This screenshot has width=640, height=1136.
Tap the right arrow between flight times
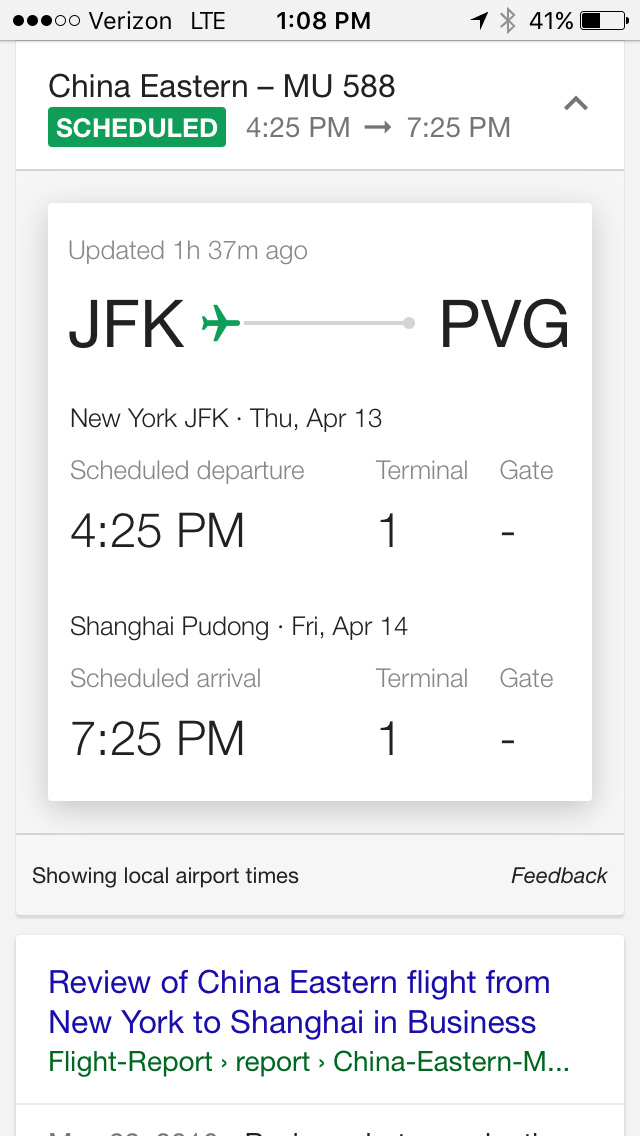point(378,128)
